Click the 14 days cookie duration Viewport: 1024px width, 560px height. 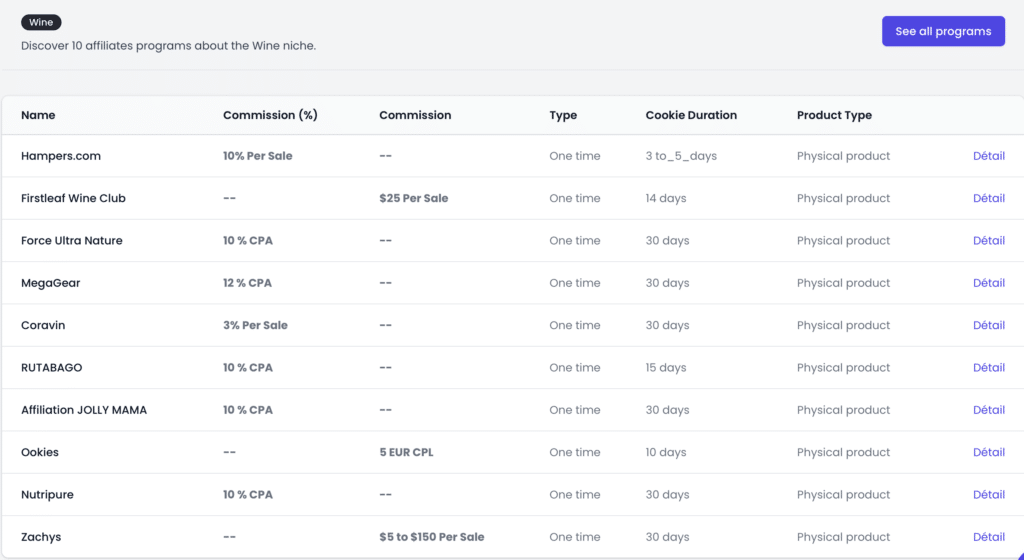665,198
